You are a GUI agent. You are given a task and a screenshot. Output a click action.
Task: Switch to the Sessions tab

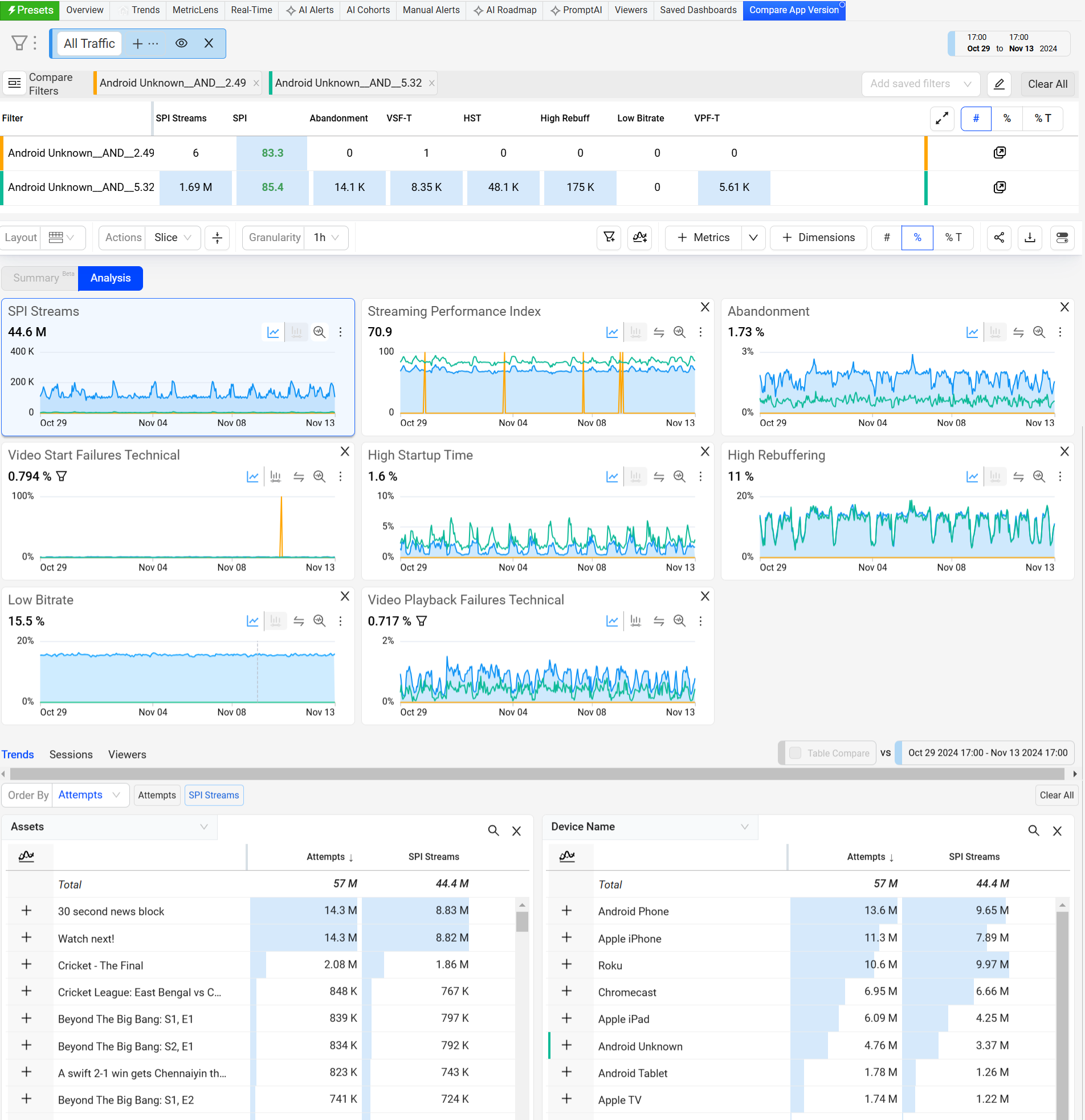tap(71, 754)
